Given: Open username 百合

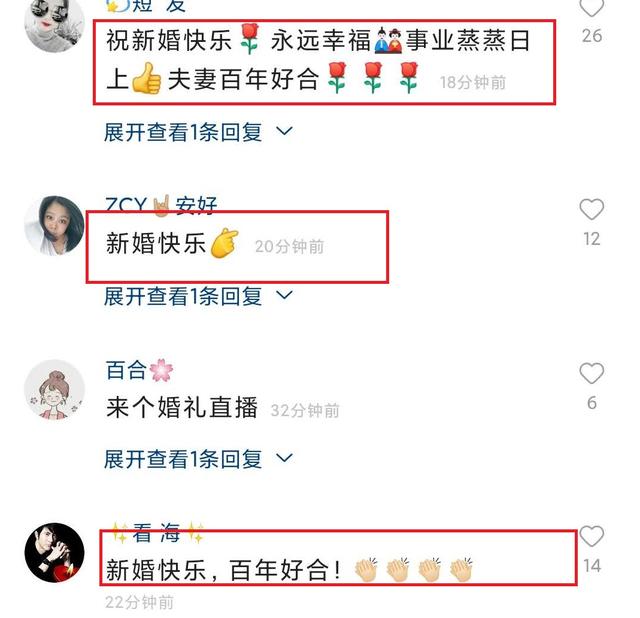Looking at the screenshot, I should click(x=139, y=370).
